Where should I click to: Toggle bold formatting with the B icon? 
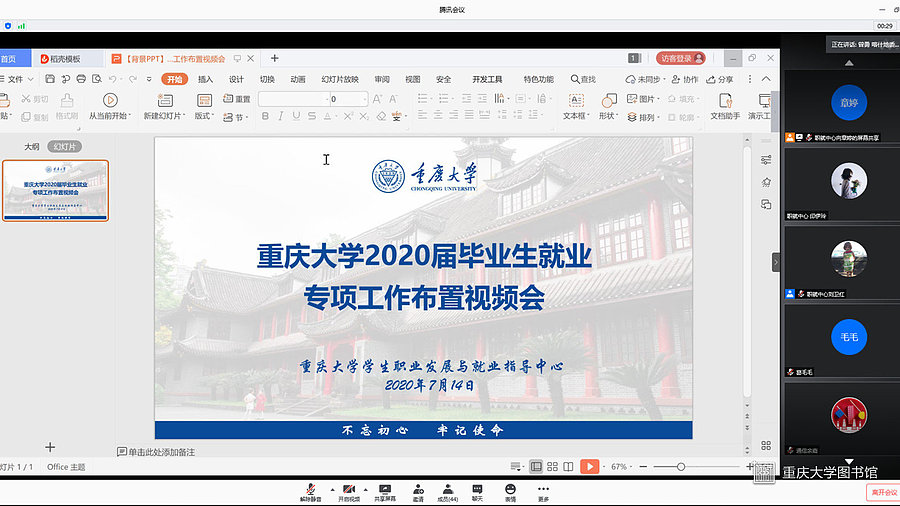point(265,116)
